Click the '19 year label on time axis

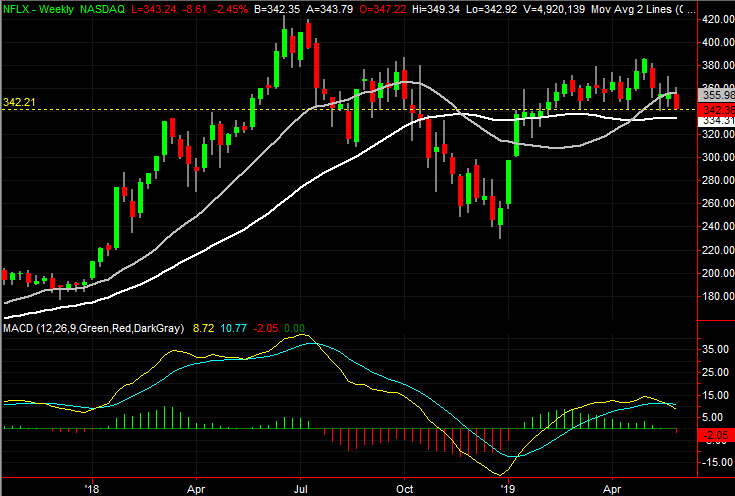(508, 489)
